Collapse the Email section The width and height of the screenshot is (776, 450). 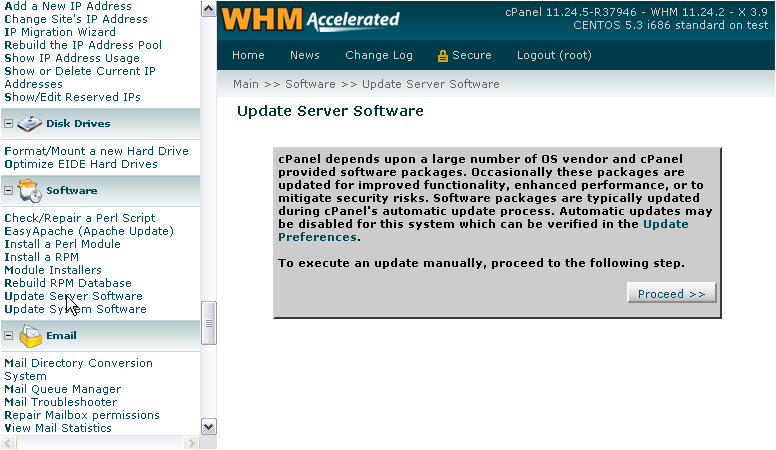pyautogui.click(x=8, y=336)
